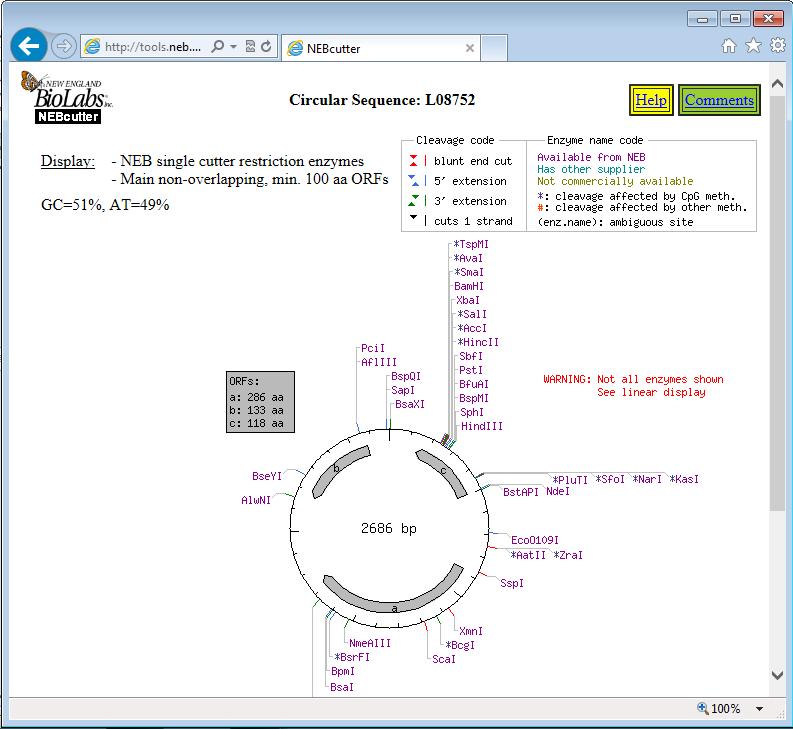Open Favorites star icon
The height and width of the screenshot is (729, 793).
[753, 46]
